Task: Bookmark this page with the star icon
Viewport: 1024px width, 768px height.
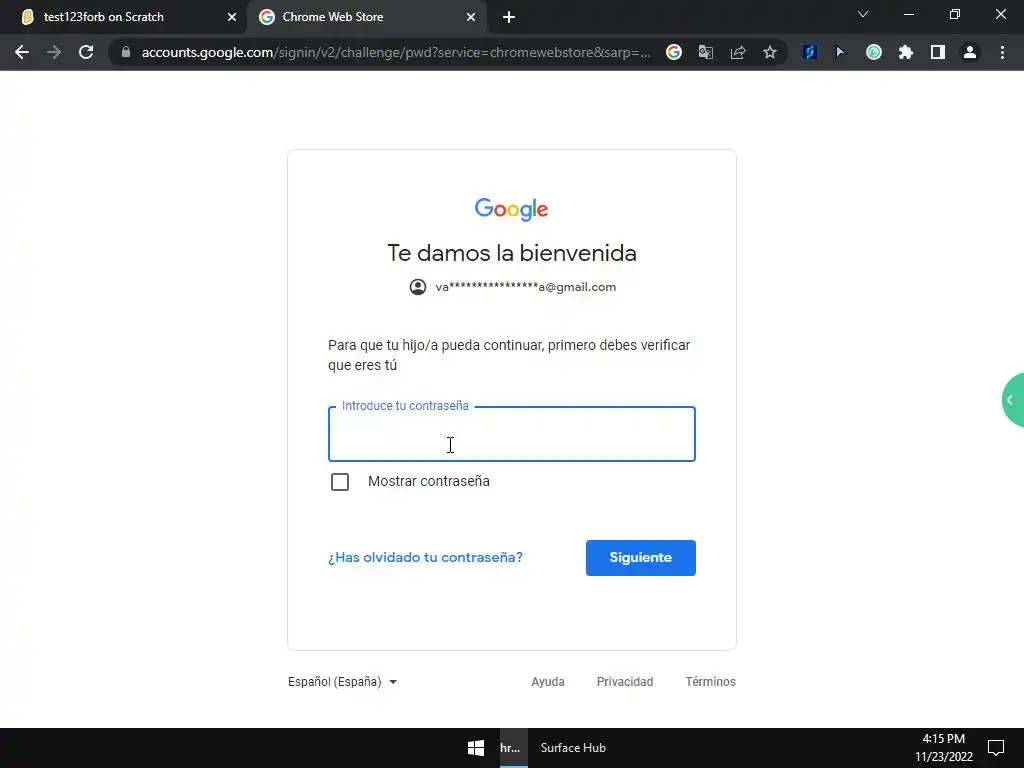Action: click(x=770, y=52)
